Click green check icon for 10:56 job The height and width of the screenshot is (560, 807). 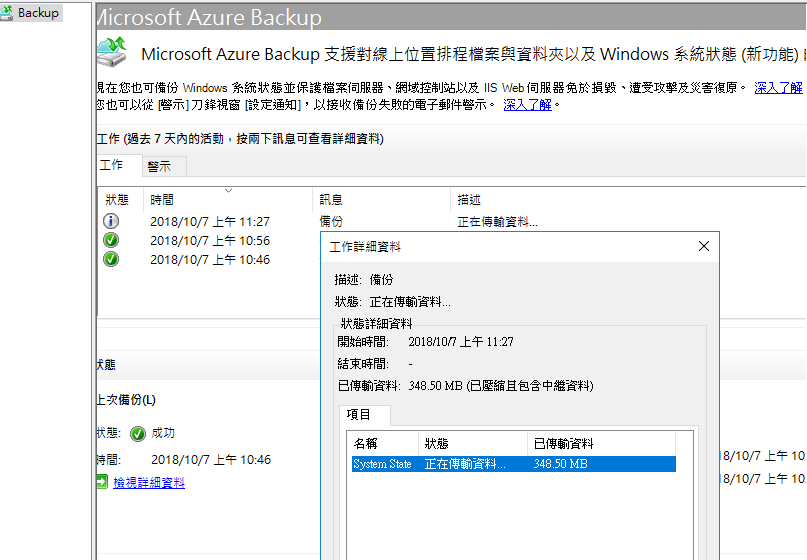click(x=111, y=240)
